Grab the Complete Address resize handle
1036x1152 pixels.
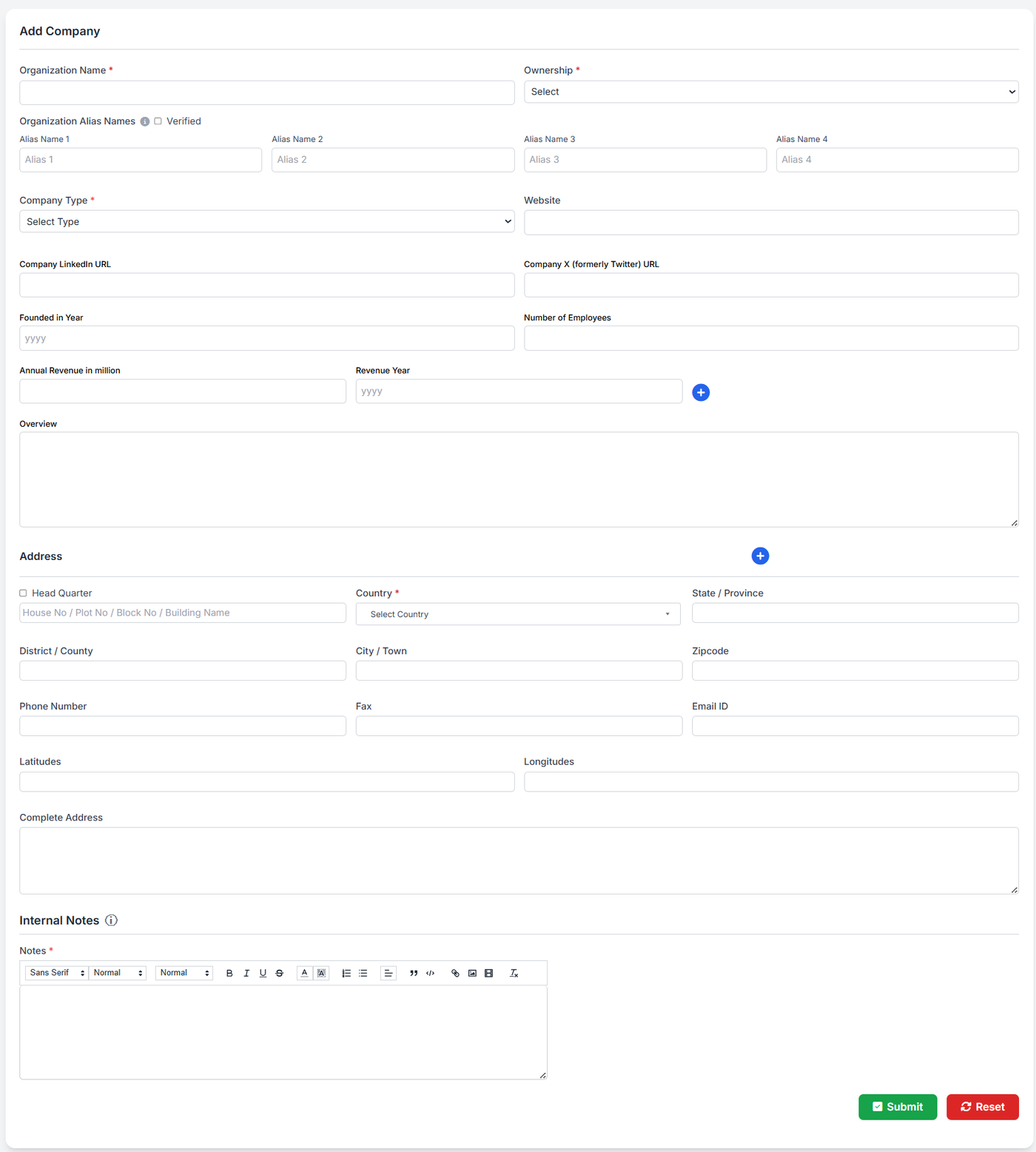tap(1014, 889)
